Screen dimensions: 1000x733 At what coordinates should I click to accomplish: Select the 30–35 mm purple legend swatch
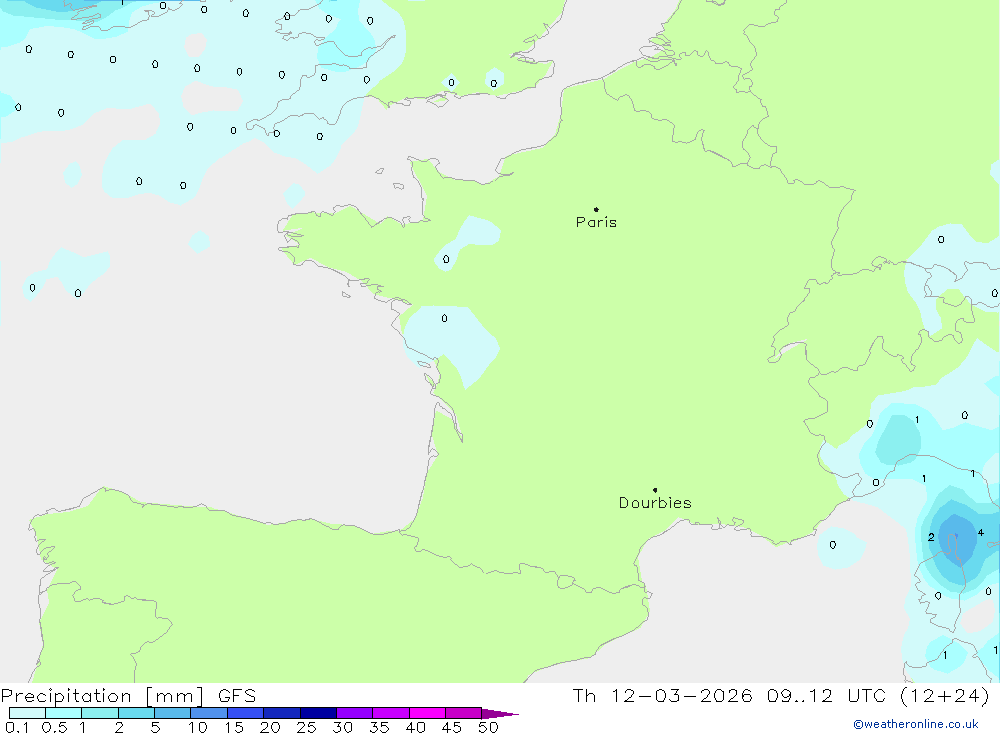click(355, 713)
